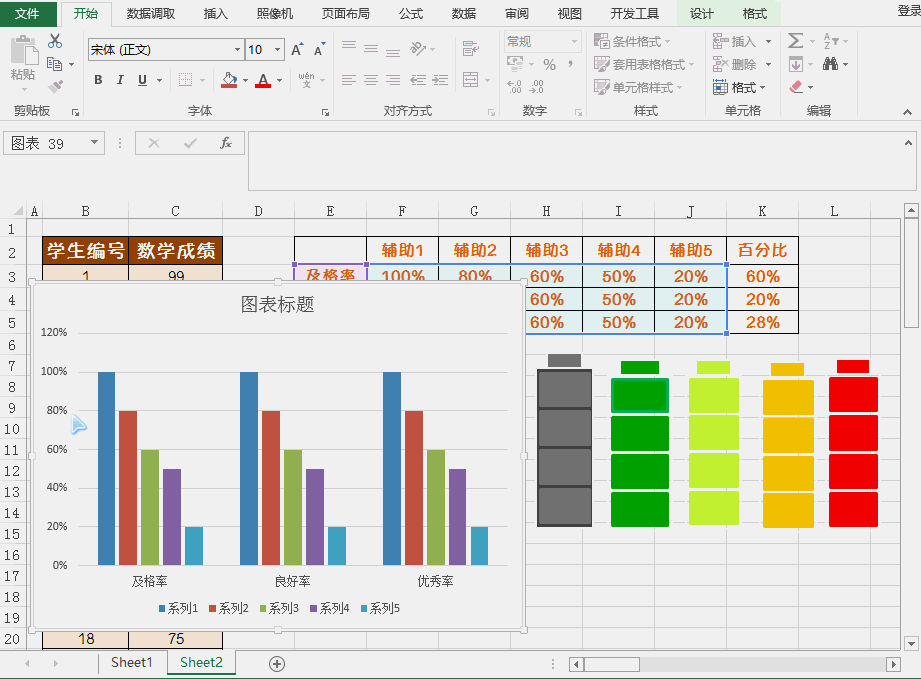Open the font size dropdown
The width and height of the screenshot is (921, 679).
(x=278, y=50)
